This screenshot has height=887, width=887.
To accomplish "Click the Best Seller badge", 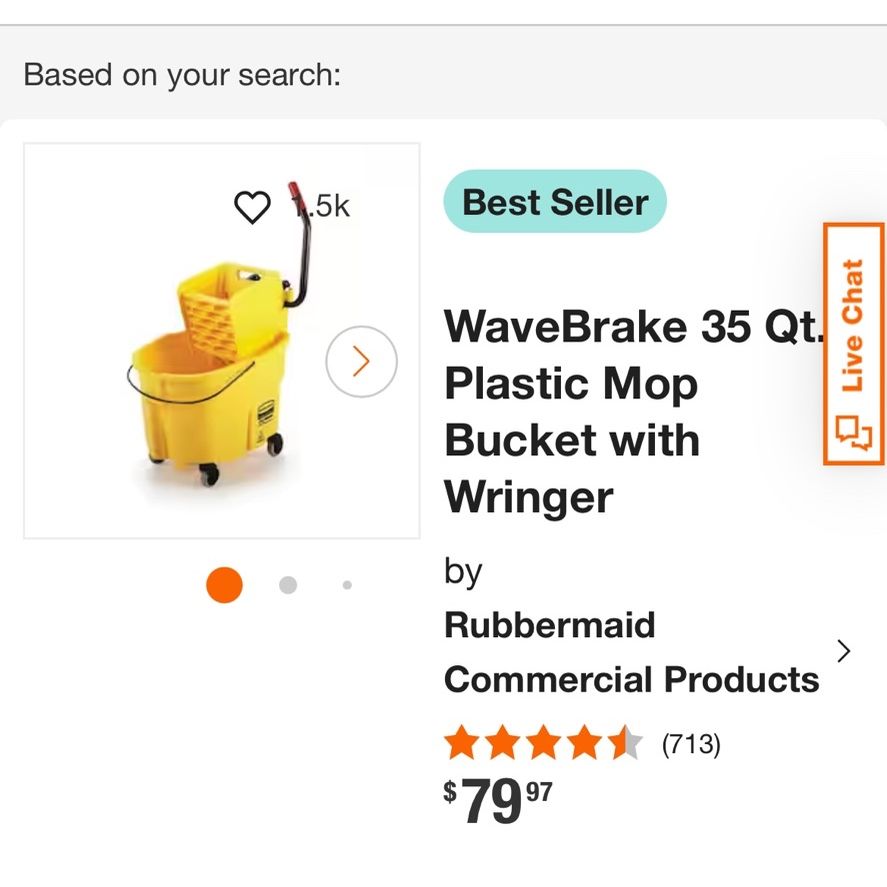I will click(555, 201).
